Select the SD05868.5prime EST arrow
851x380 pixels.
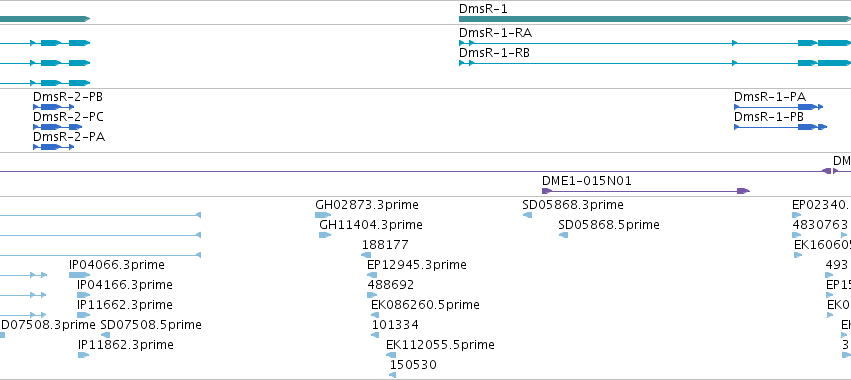coord(563,235)
